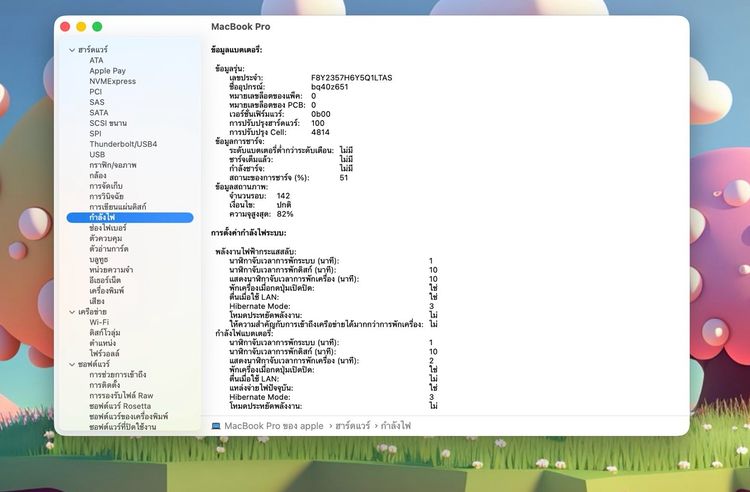Click the MacBook Pro window title
This screenshot has height=492, width=750.
tap(241, 27)
